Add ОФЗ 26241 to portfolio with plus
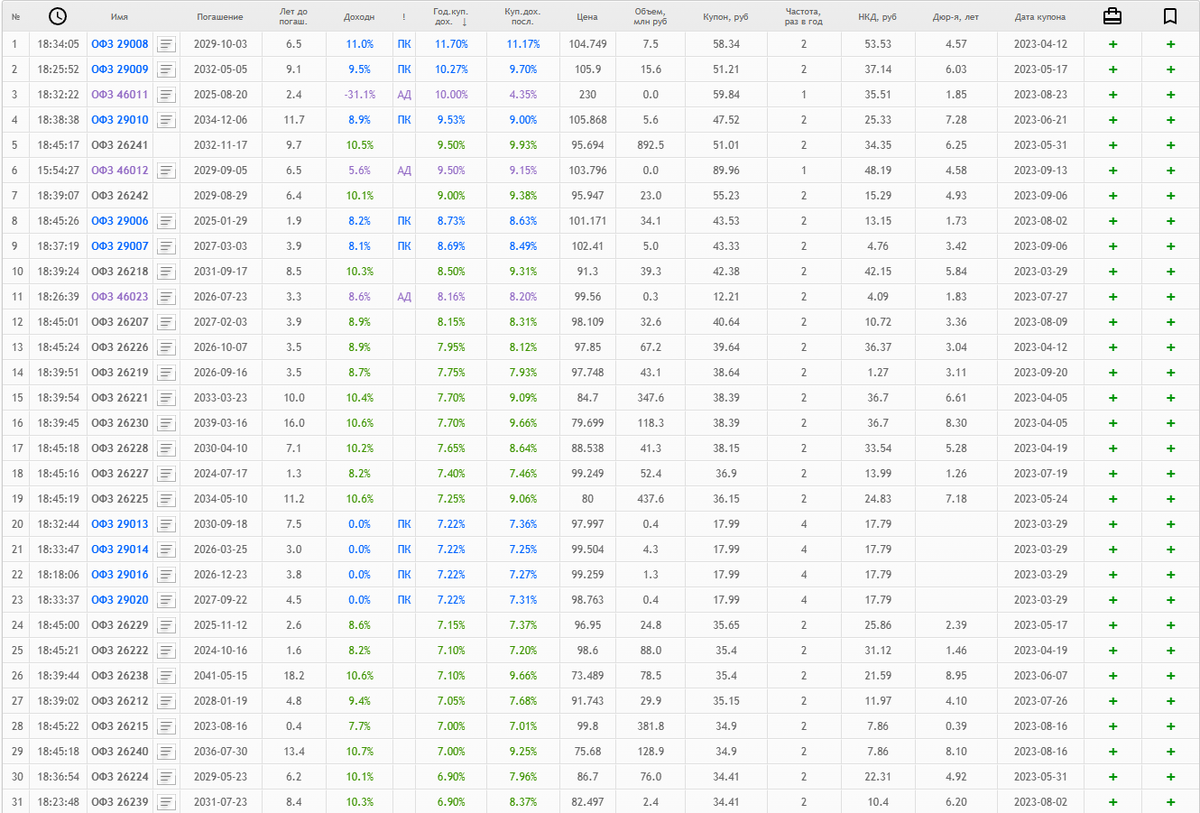 1111,145
